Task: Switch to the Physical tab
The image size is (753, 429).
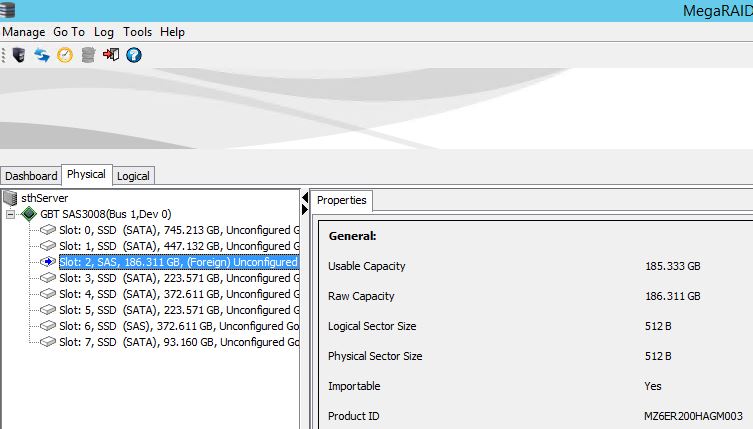Action: [86, 174]
